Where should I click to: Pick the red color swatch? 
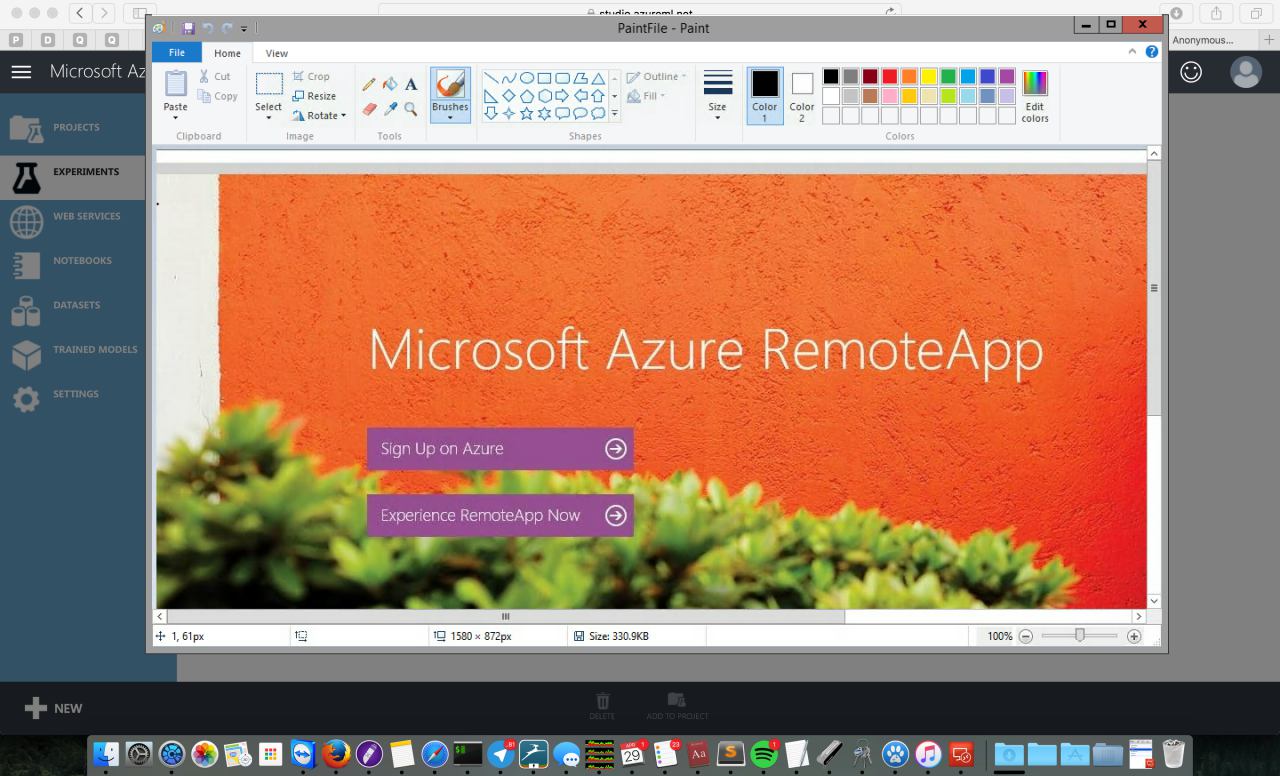(890, 77)
